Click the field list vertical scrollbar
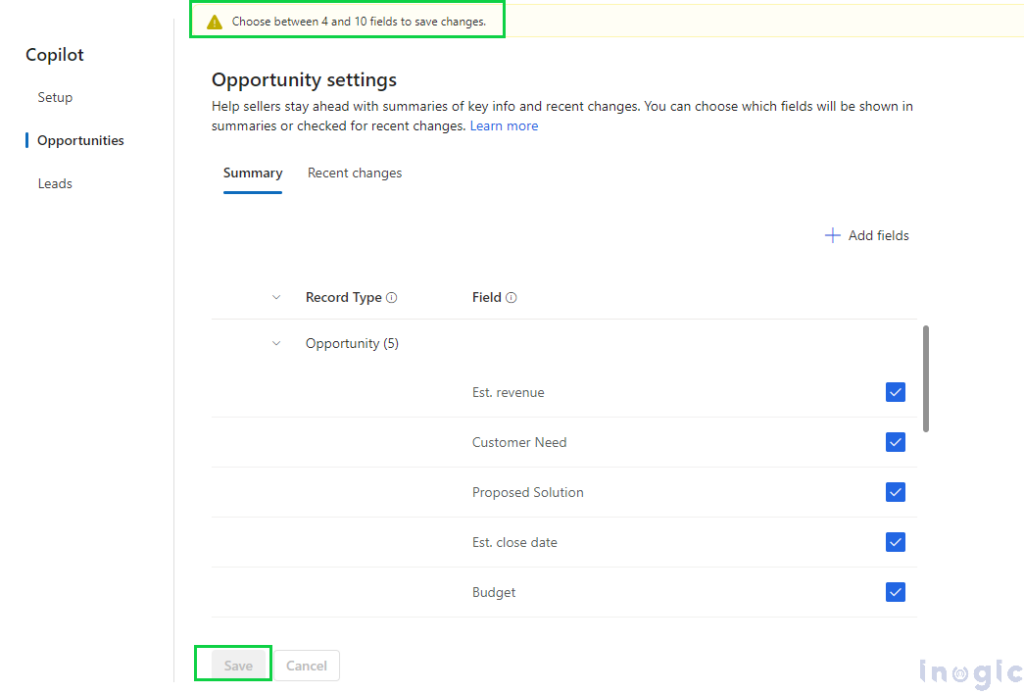This screenshot has height=693, width=1024. 925,378
